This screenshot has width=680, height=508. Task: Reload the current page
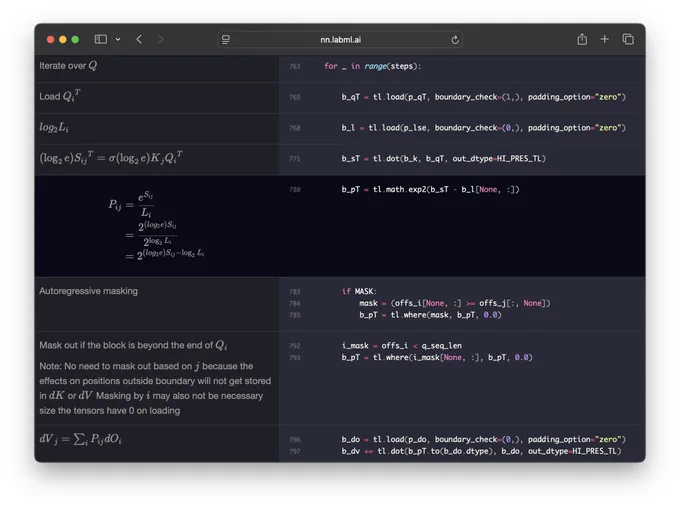pos(455,40)
